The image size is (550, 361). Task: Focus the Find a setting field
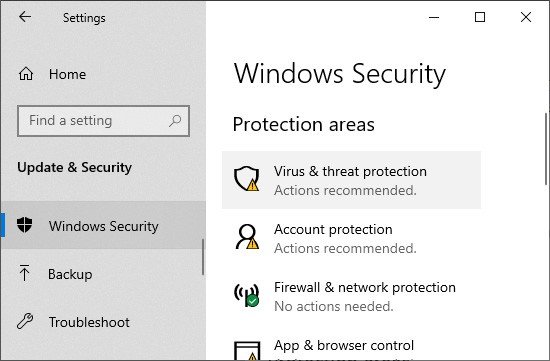(x=103, y=121)
